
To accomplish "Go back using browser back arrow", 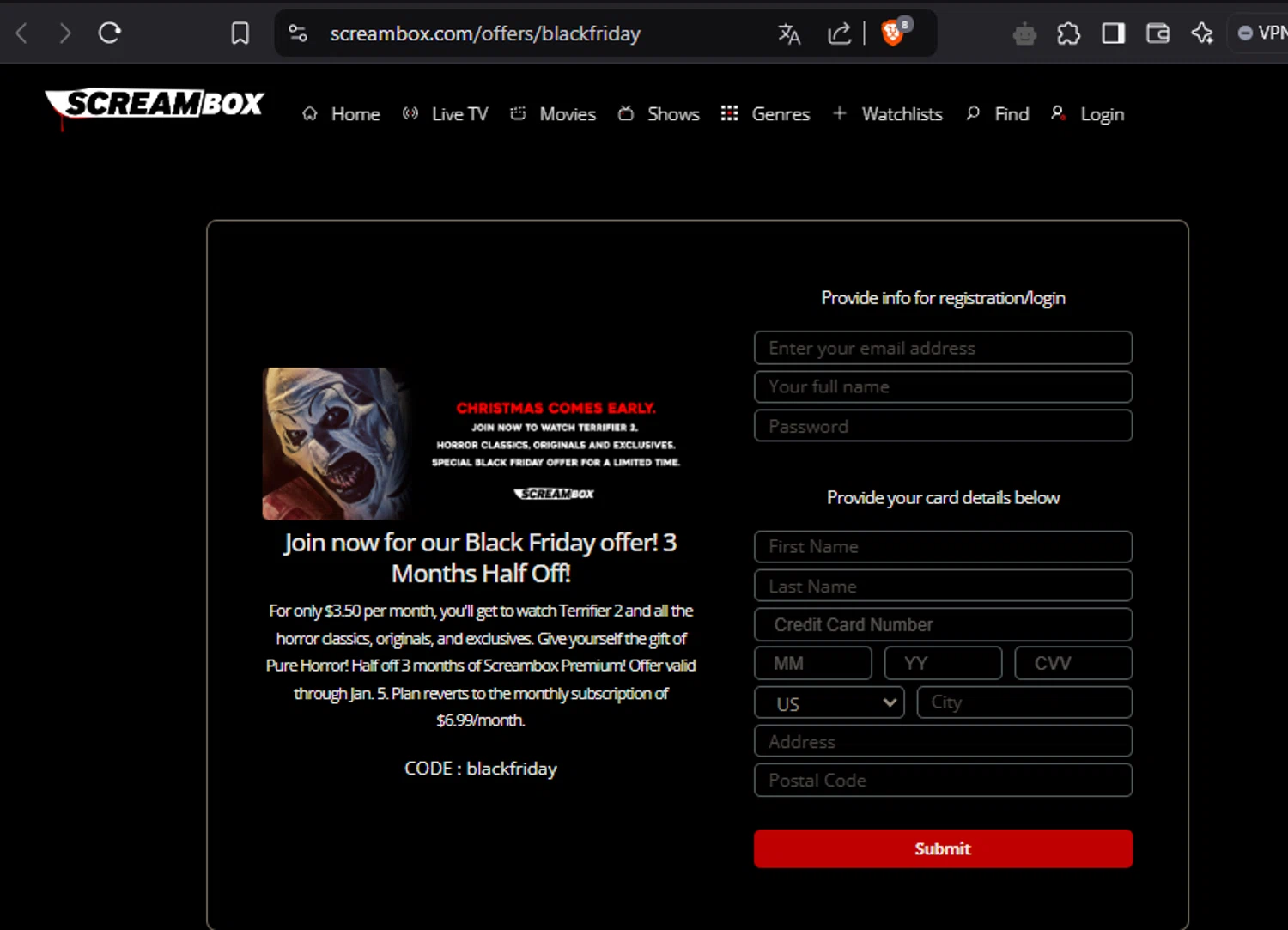I will [22, 33].
